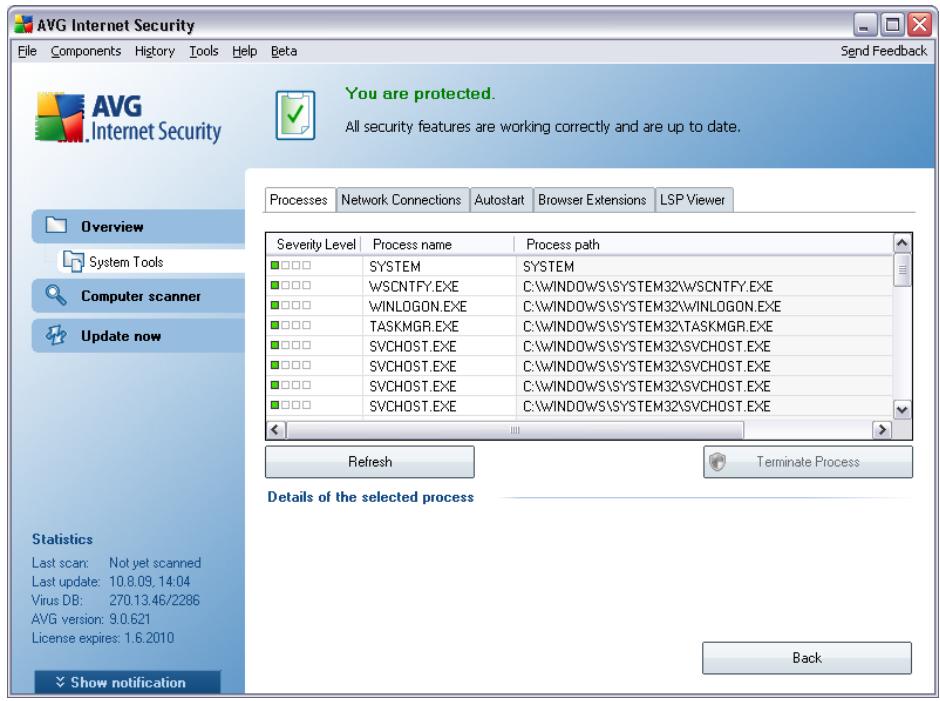Switch to the Processes tab
The width and height of the screenshot is (940, 701).
click(x=299, y=200)
